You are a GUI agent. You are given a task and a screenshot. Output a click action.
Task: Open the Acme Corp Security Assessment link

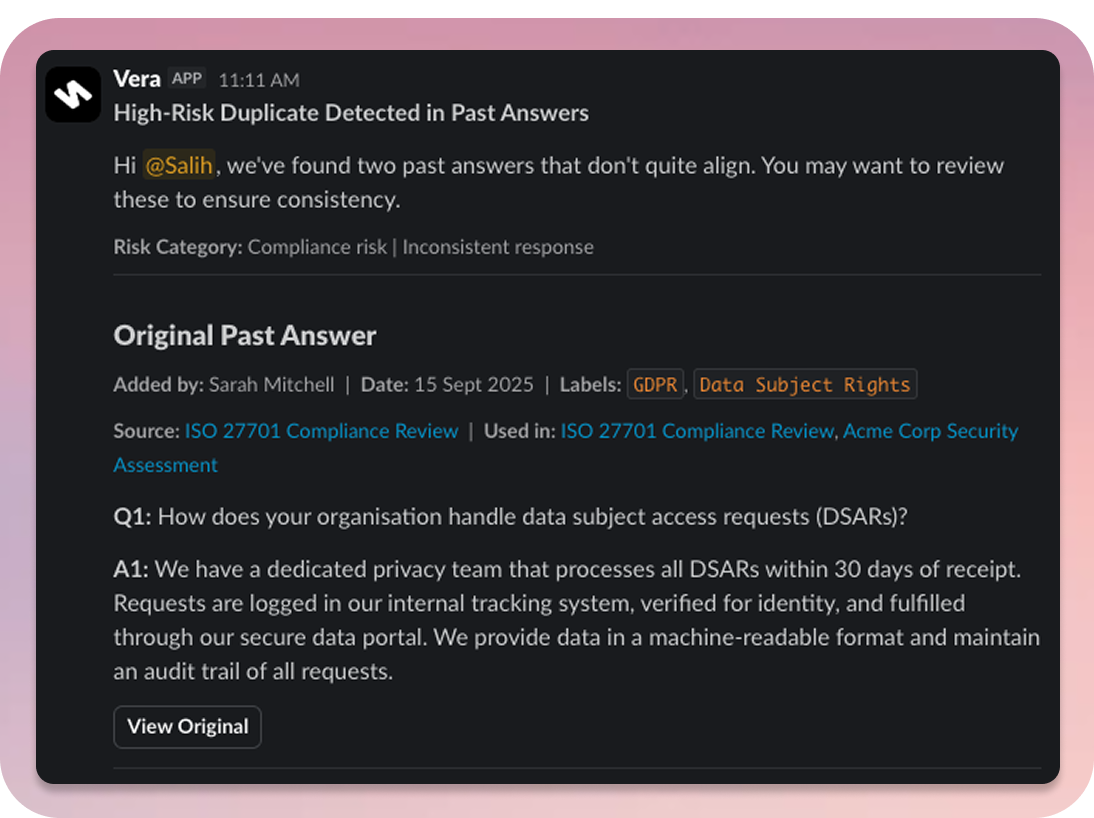pos(930,431)
